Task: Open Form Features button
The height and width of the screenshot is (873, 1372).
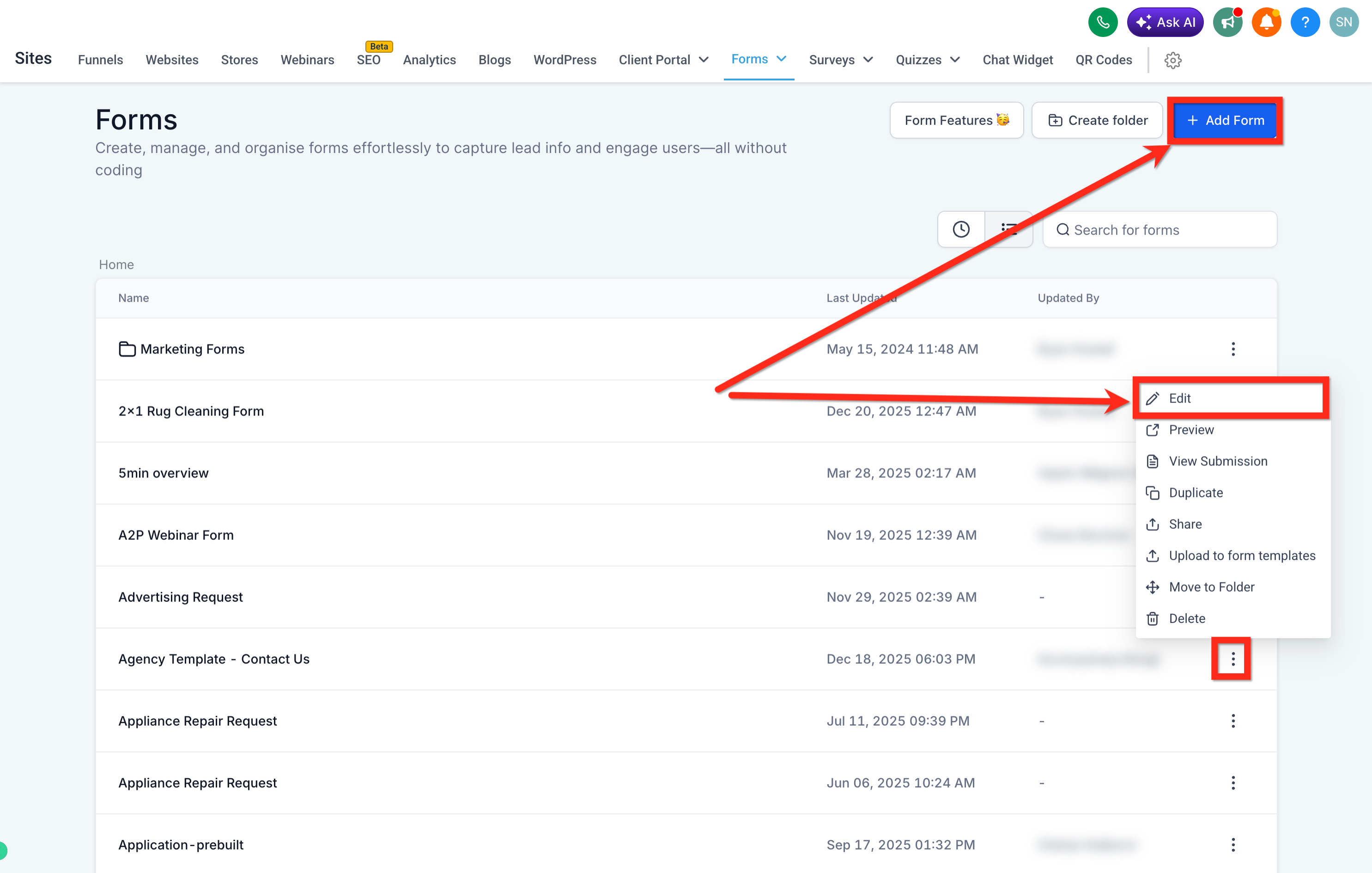Action: point(957,120)
